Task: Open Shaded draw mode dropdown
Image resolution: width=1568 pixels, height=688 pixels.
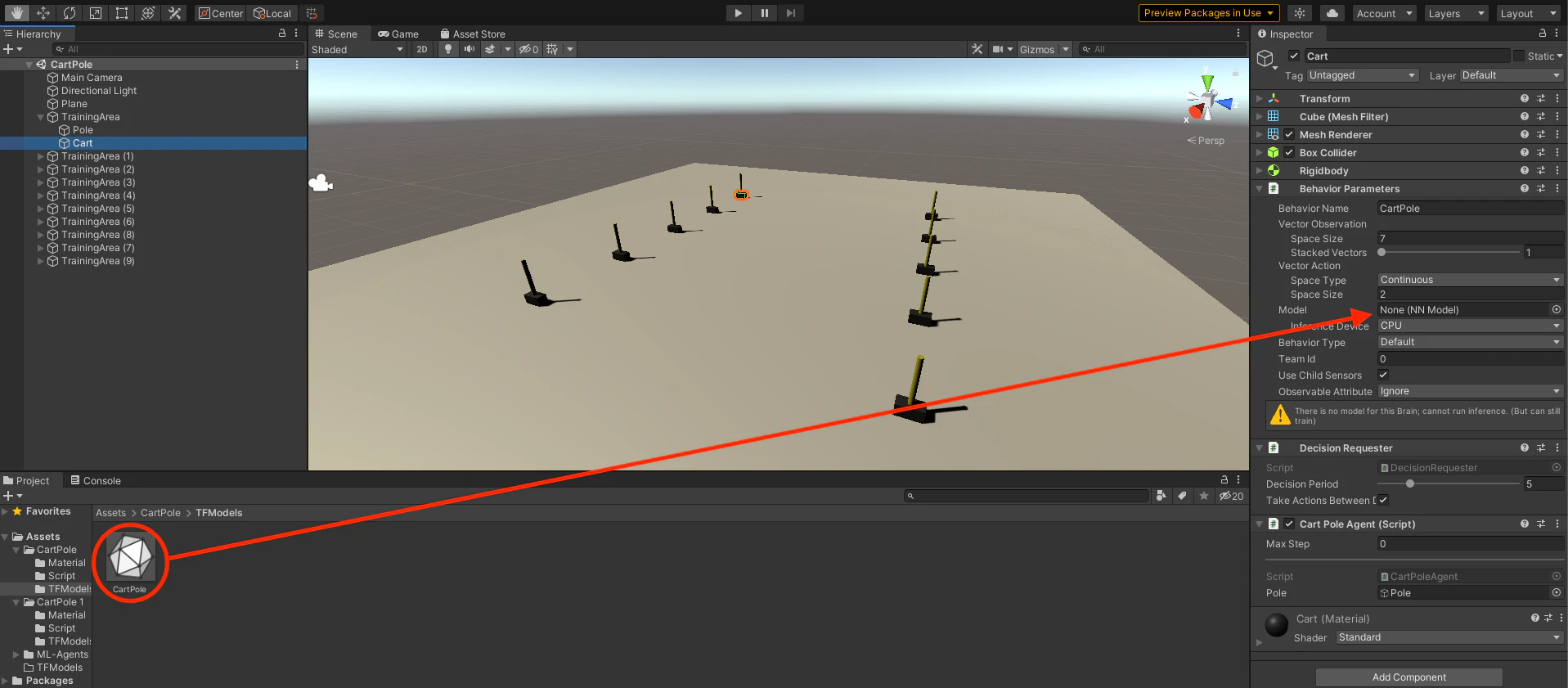Action: click(357, 49)
